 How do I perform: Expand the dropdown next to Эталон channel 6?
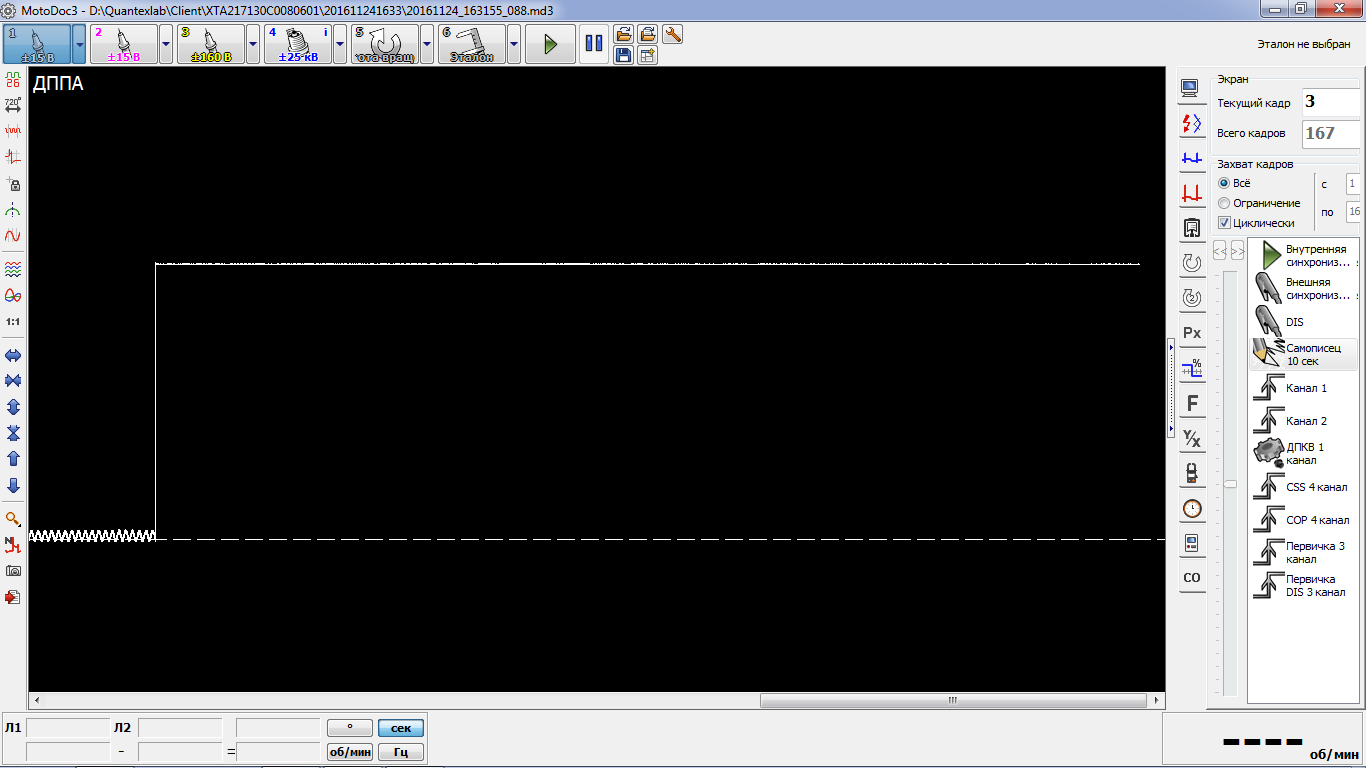[514, 44]
